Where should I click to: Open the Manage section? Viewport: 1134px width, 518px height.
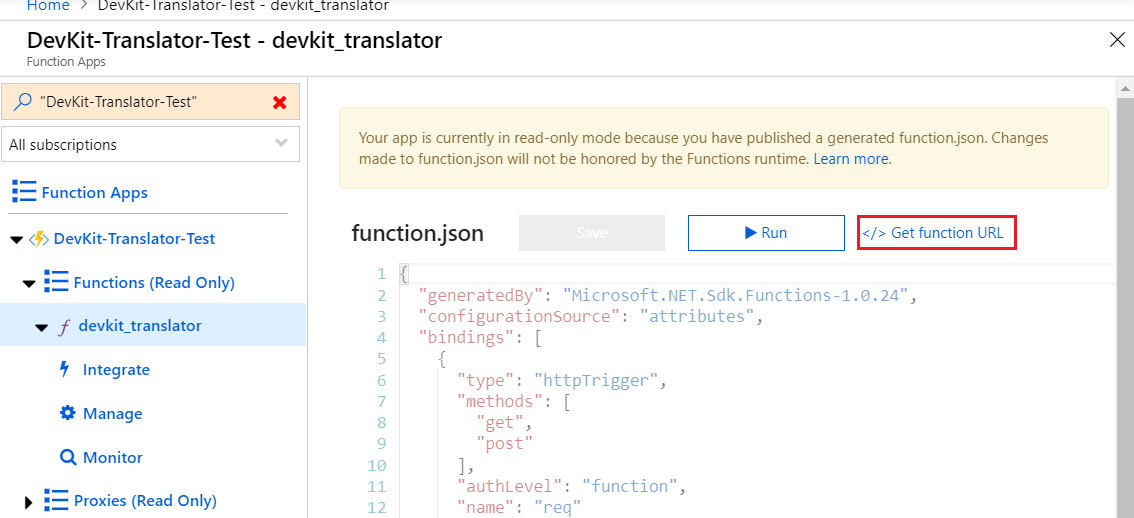click(113, 414)
